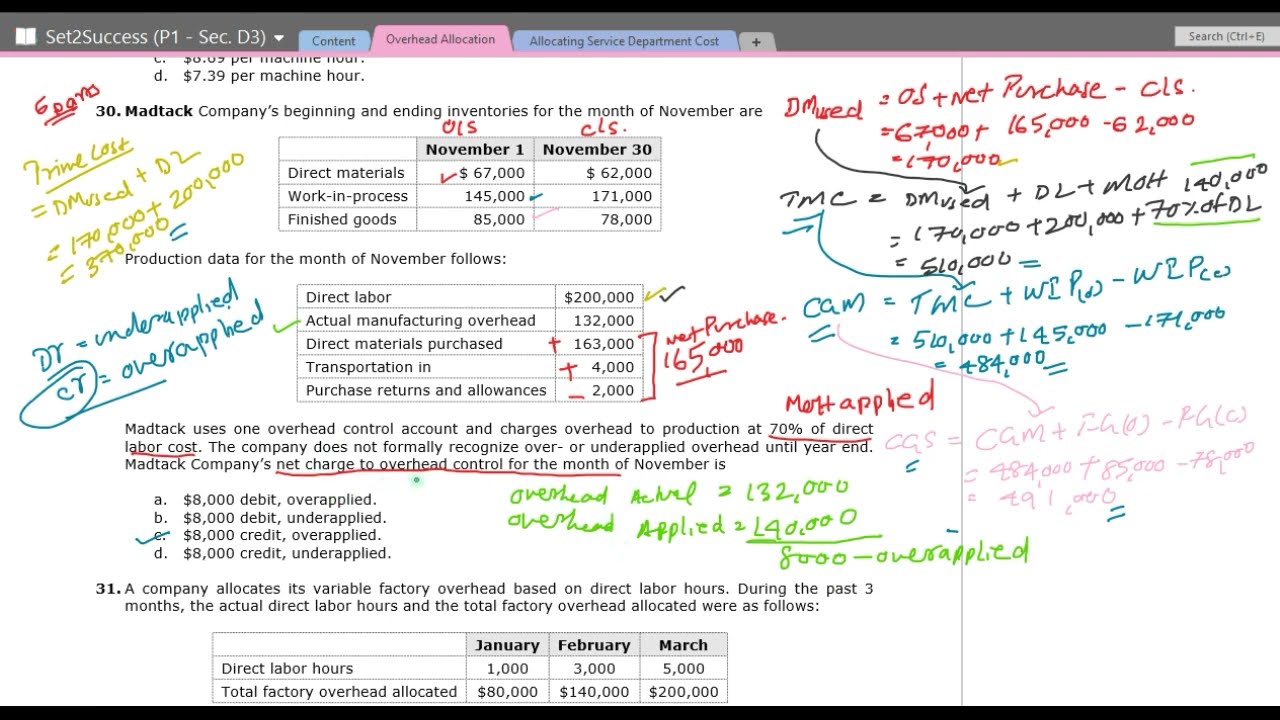Click the Direct labor hours row label
Viewport: 1280px width, 720px height.
(287, 668)
